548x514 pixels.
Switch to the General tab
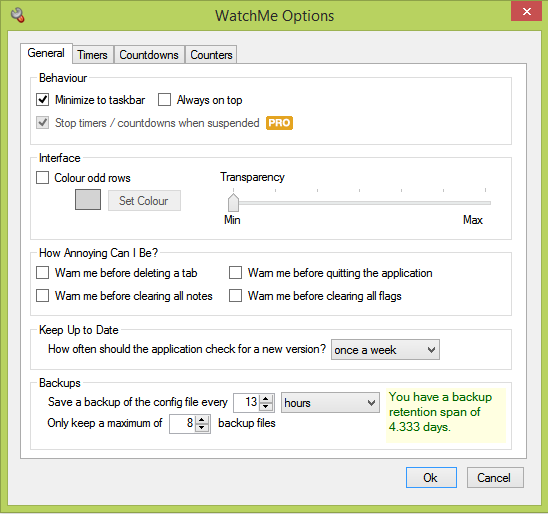pyautogui.click(x=46, y=53)
